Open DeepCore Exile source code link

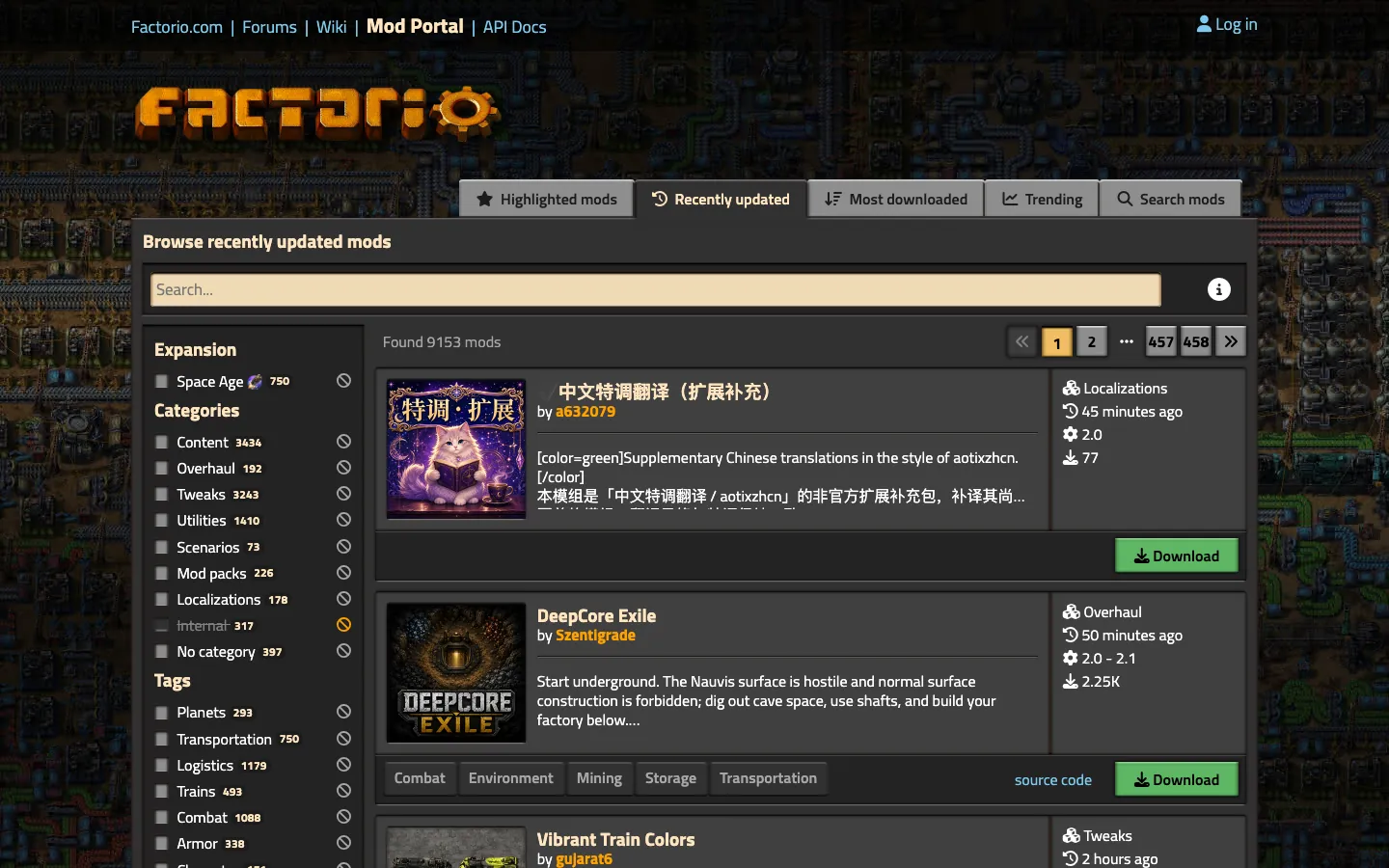click(1053, 779)
